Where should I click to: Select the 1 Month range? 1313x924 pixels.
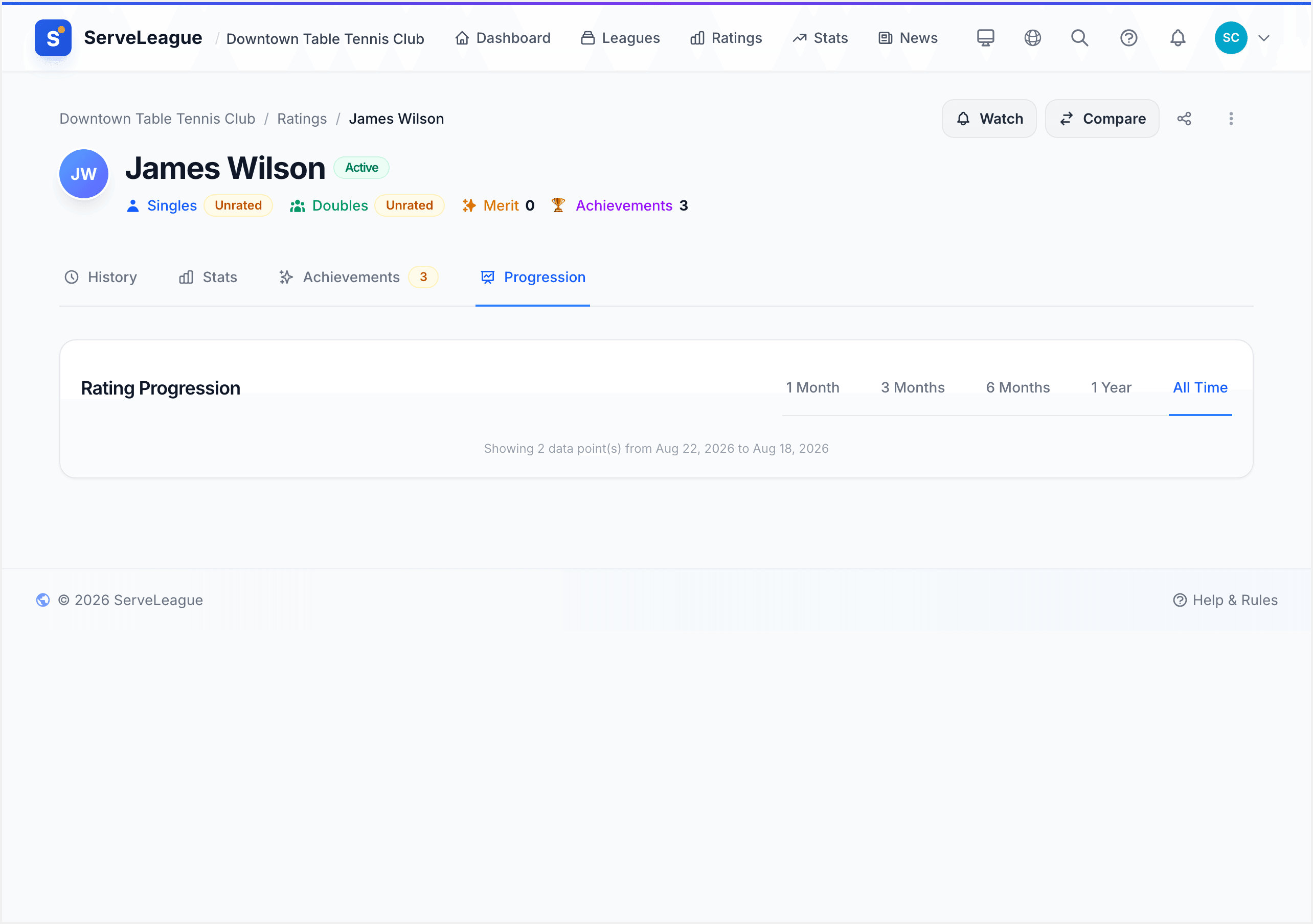[x=812, y=388]
